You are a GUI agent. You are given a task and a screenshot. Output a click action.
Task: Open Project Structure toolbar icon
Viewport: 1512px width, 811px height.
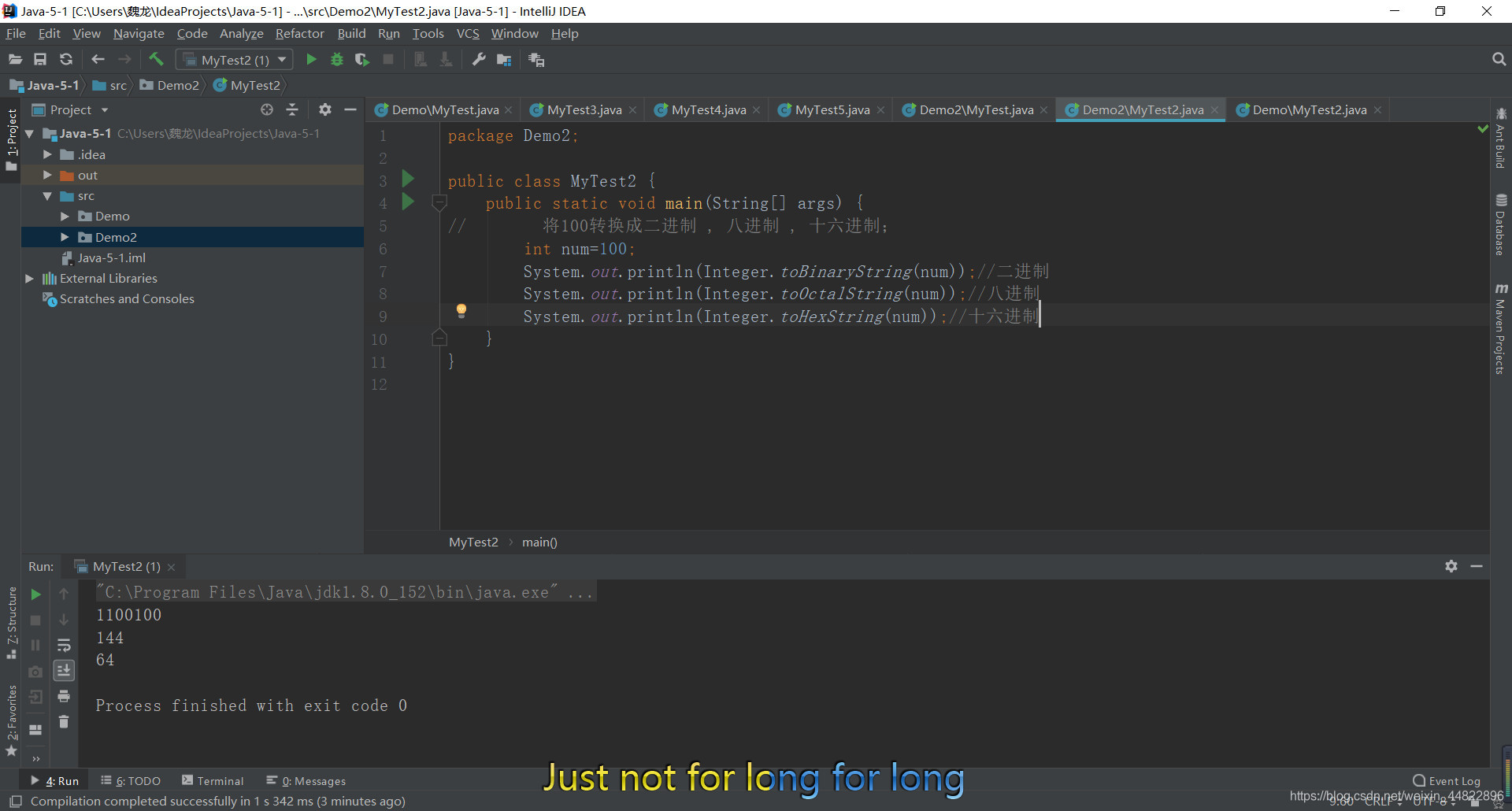(504, 60)
